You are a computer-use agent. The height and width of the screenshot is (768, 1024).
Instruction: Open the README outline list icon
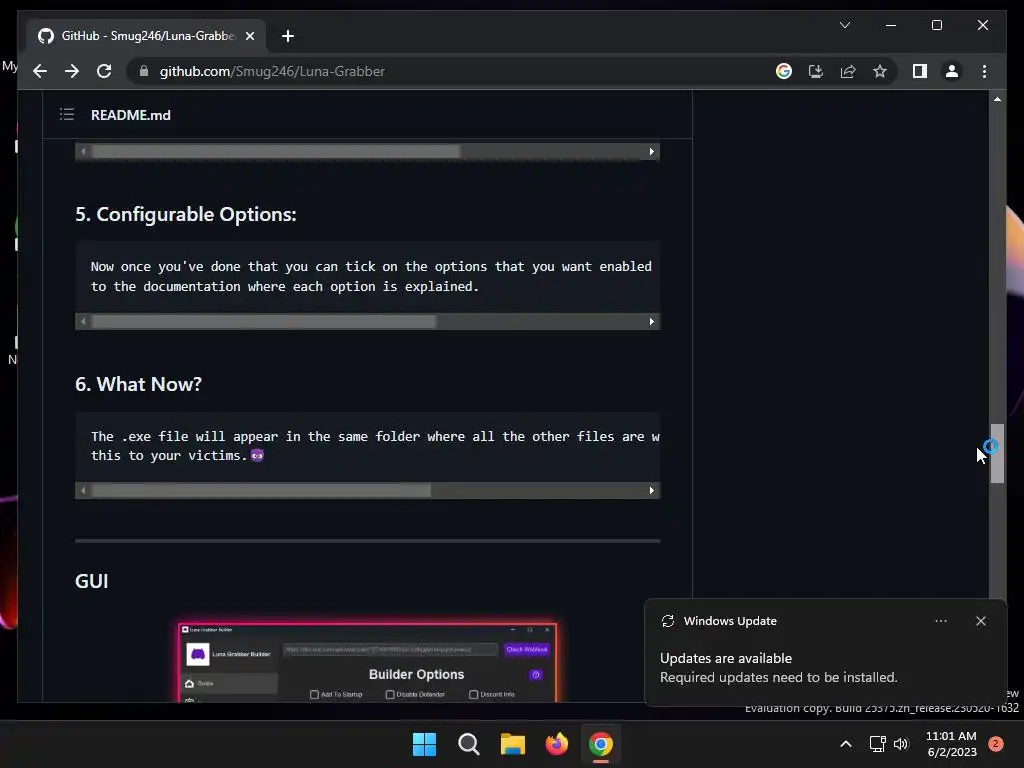67,115
